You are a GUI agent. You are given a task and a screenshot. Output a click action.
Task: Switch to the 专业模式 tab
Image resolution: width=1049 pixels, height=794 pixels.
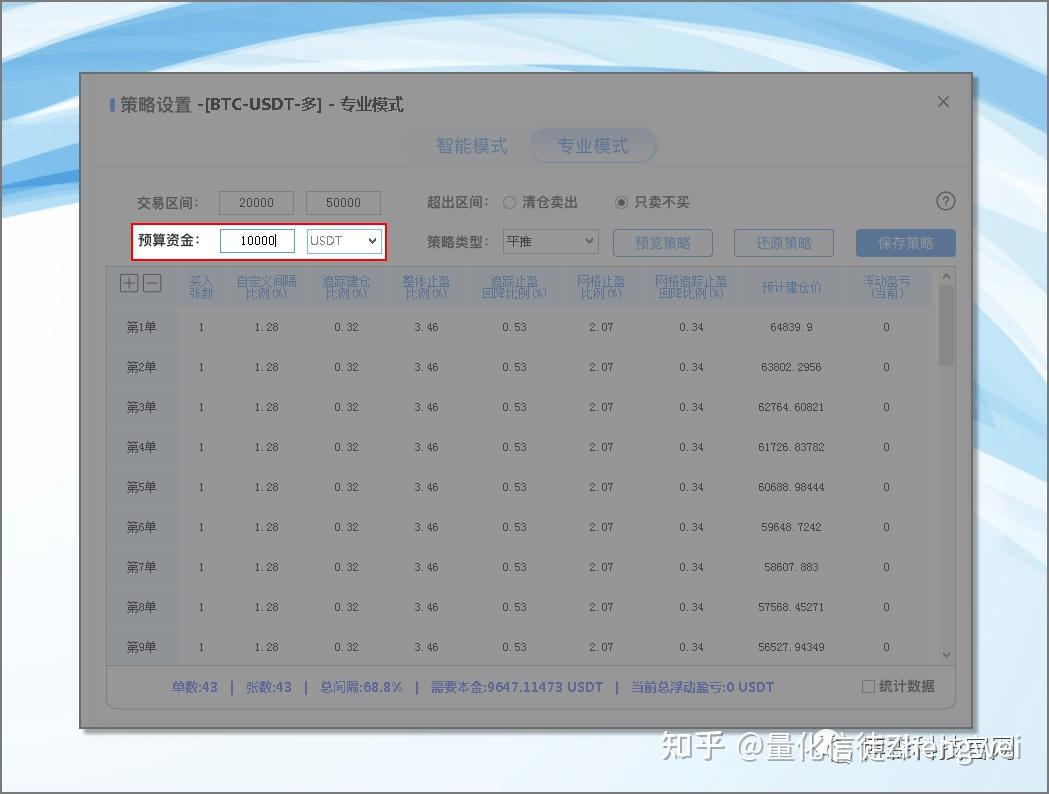pyautogui.click(x=592, y=146)
